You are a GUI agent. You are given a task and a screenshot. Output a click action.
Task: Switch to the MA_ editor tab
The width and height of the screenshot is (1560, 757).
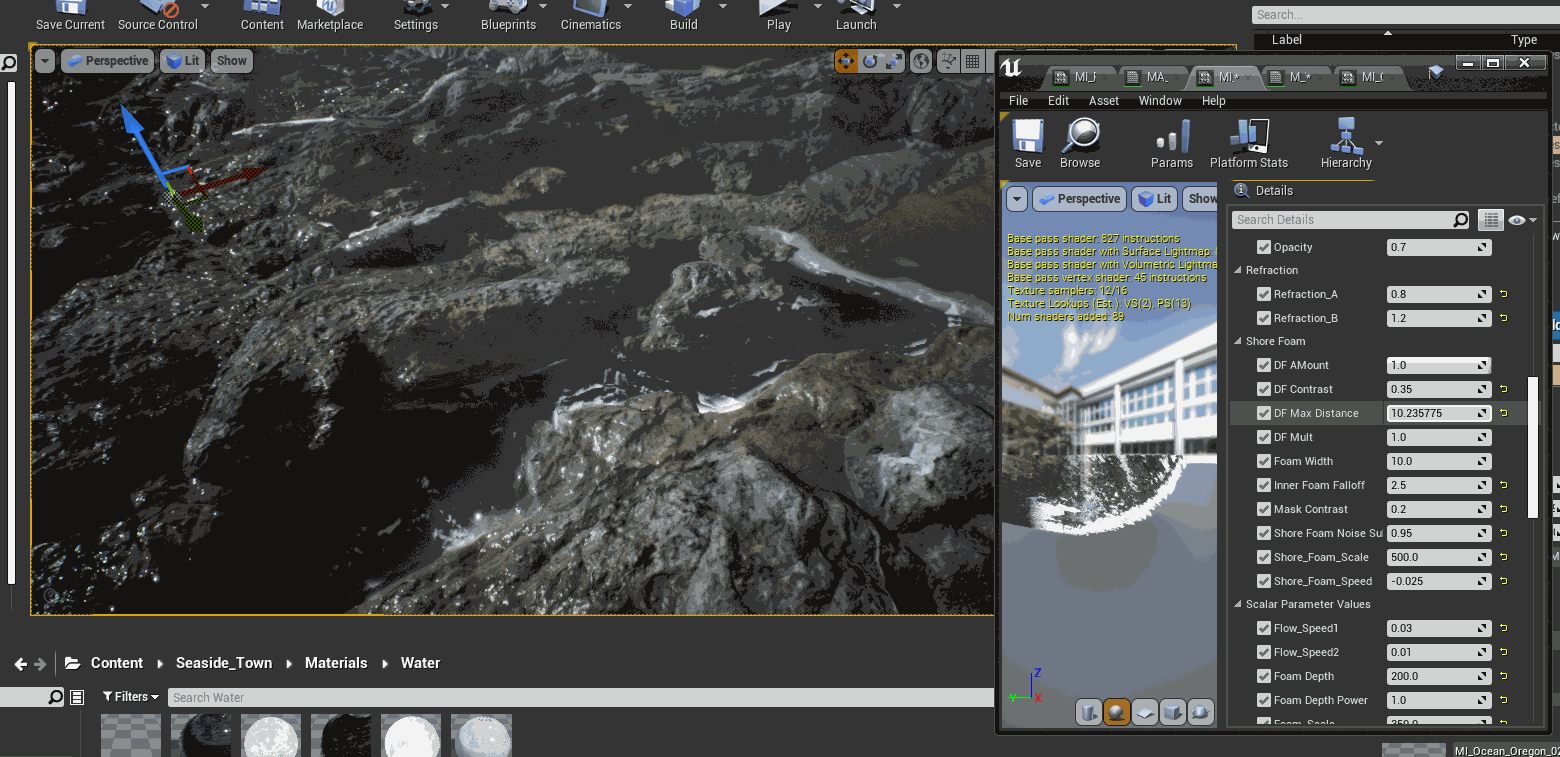click(1156, 77)
